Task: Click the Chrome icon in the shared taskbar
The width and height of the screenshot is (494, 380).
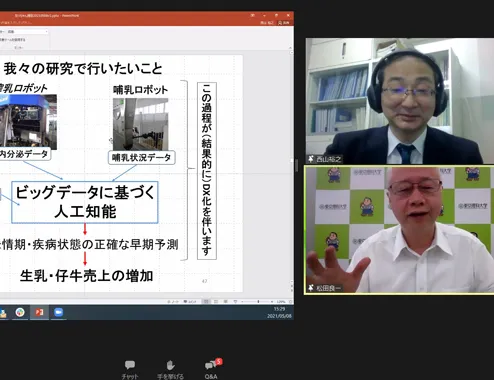Action: 20,312
